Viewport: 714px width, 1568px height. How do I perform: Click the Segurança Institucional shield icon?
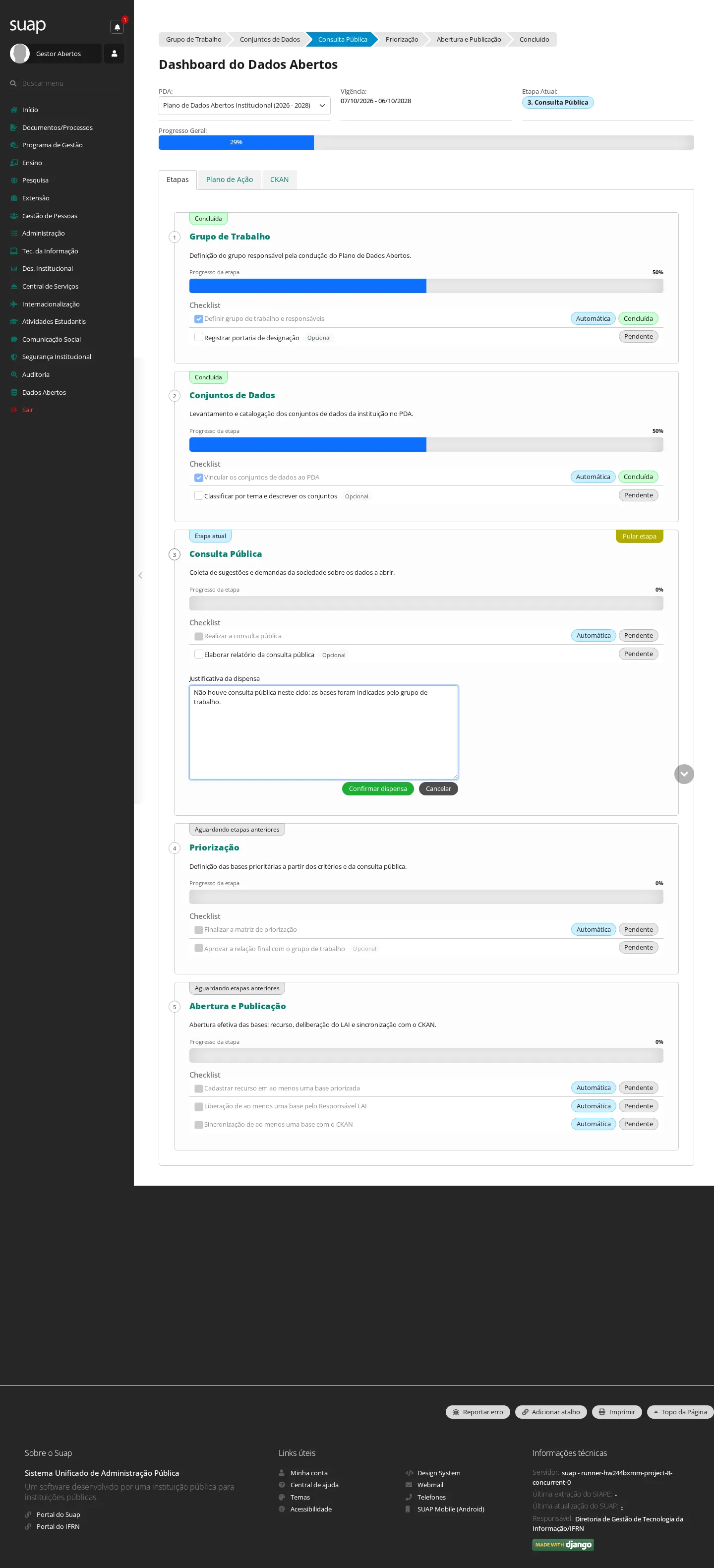14,358
